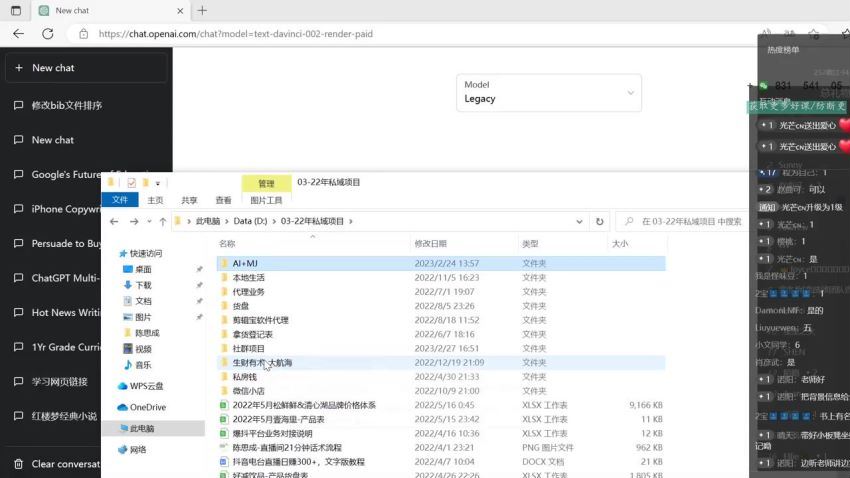Open the 图片工具 ribbon tab
Viewport: 850px width, 478px height.
pos(266,200)
